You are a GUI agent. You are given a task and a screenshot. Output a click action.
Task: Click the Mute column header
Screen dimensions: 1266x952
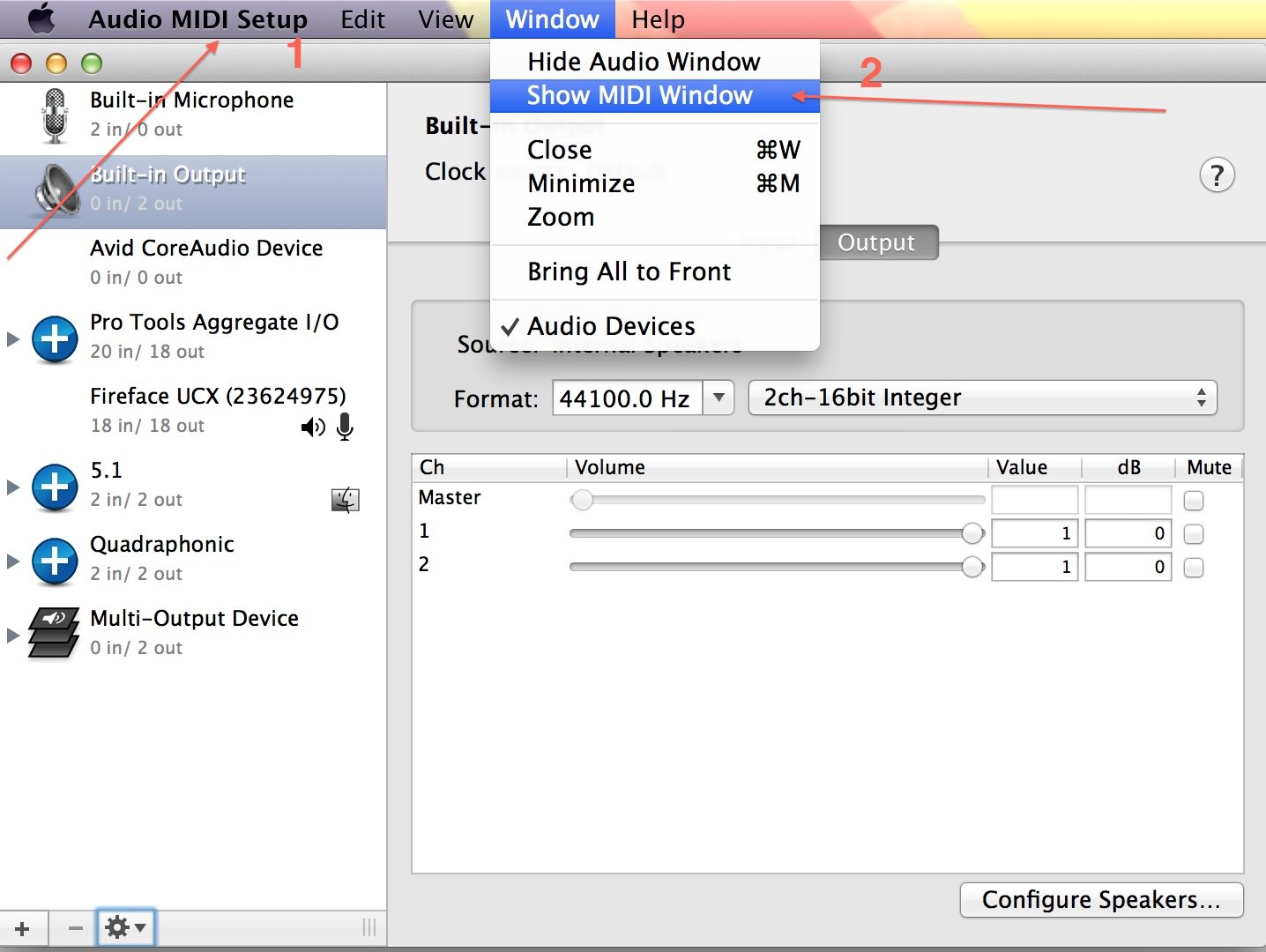click(x=1209, y=467)
